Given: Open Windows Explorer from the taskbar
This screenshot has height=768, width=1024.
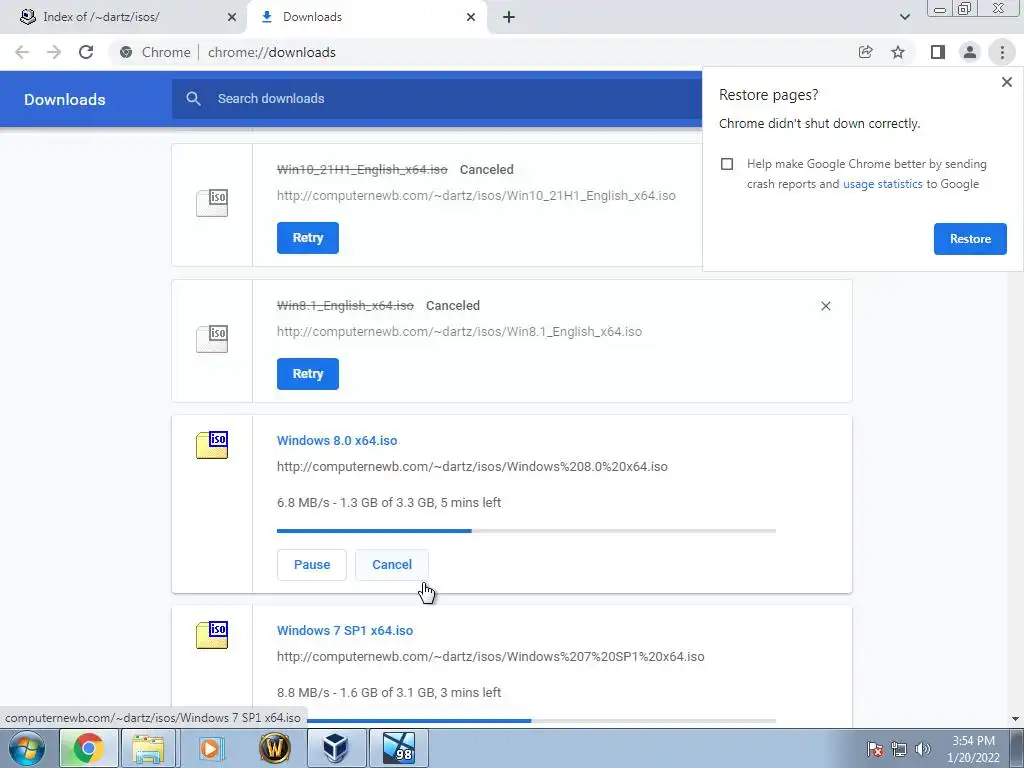Looking at the screenshot, I should (148, 748).
